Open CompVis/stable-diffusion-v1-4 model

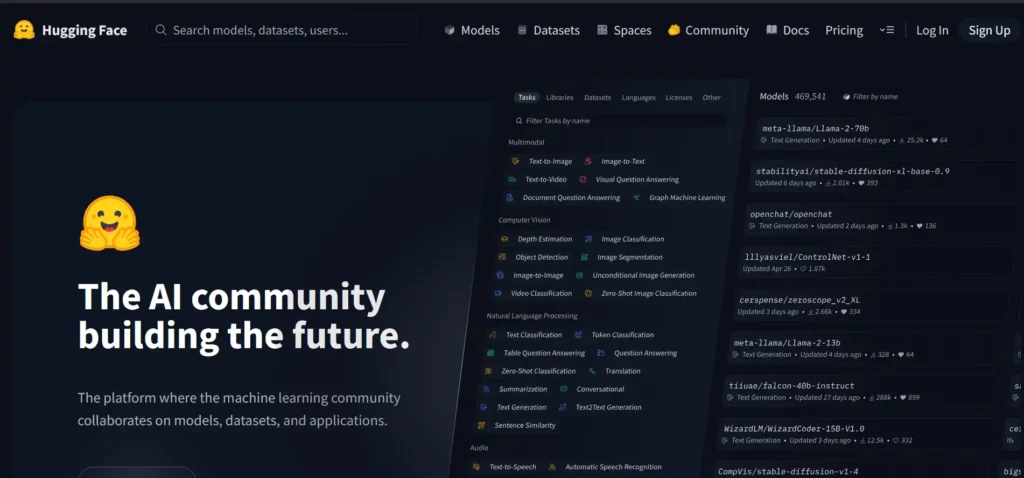coord(850,470)
